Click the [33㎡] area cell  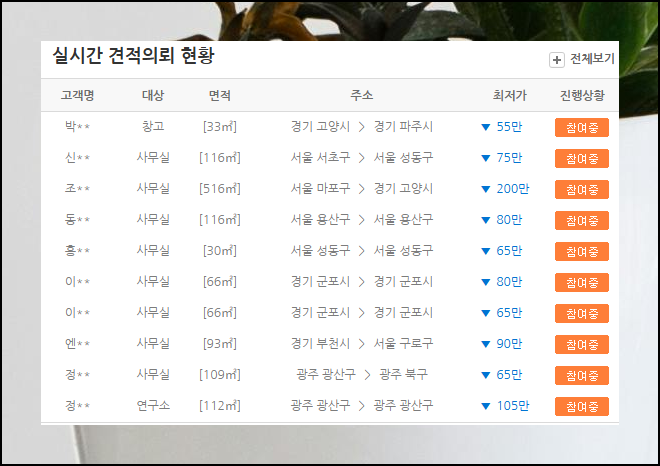tap(220, 127)
